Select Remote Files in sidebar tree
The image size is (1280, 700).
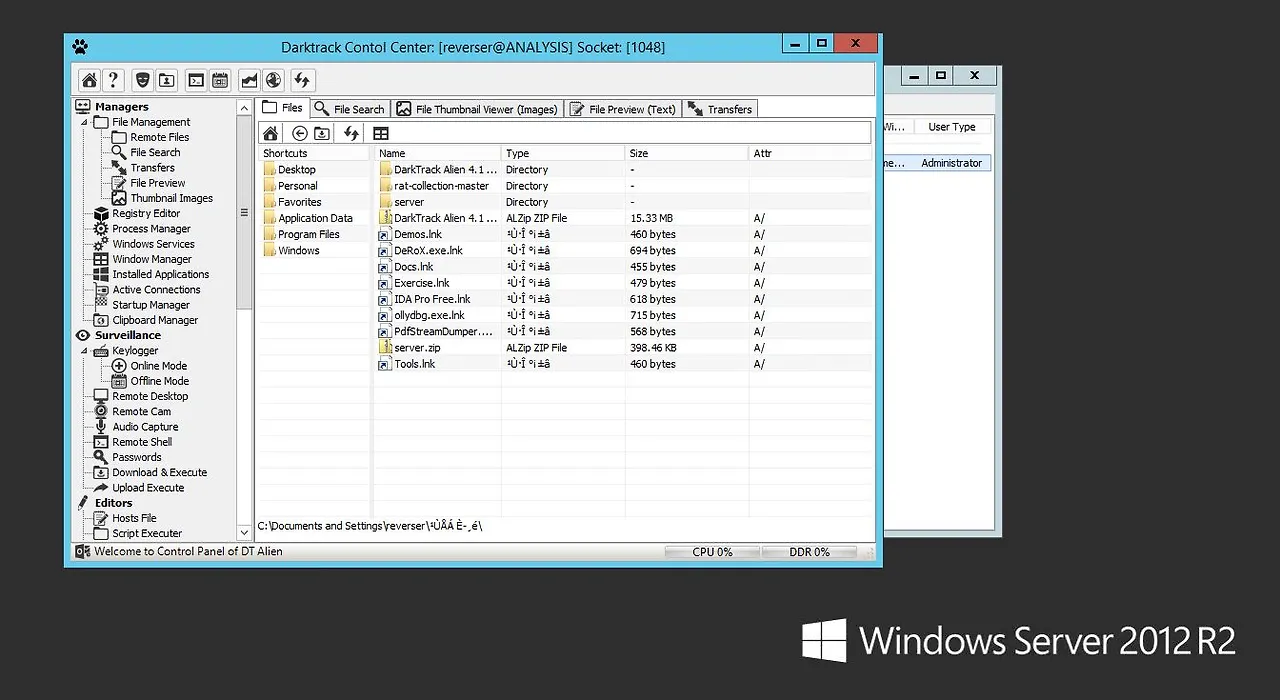coord(159,137)
